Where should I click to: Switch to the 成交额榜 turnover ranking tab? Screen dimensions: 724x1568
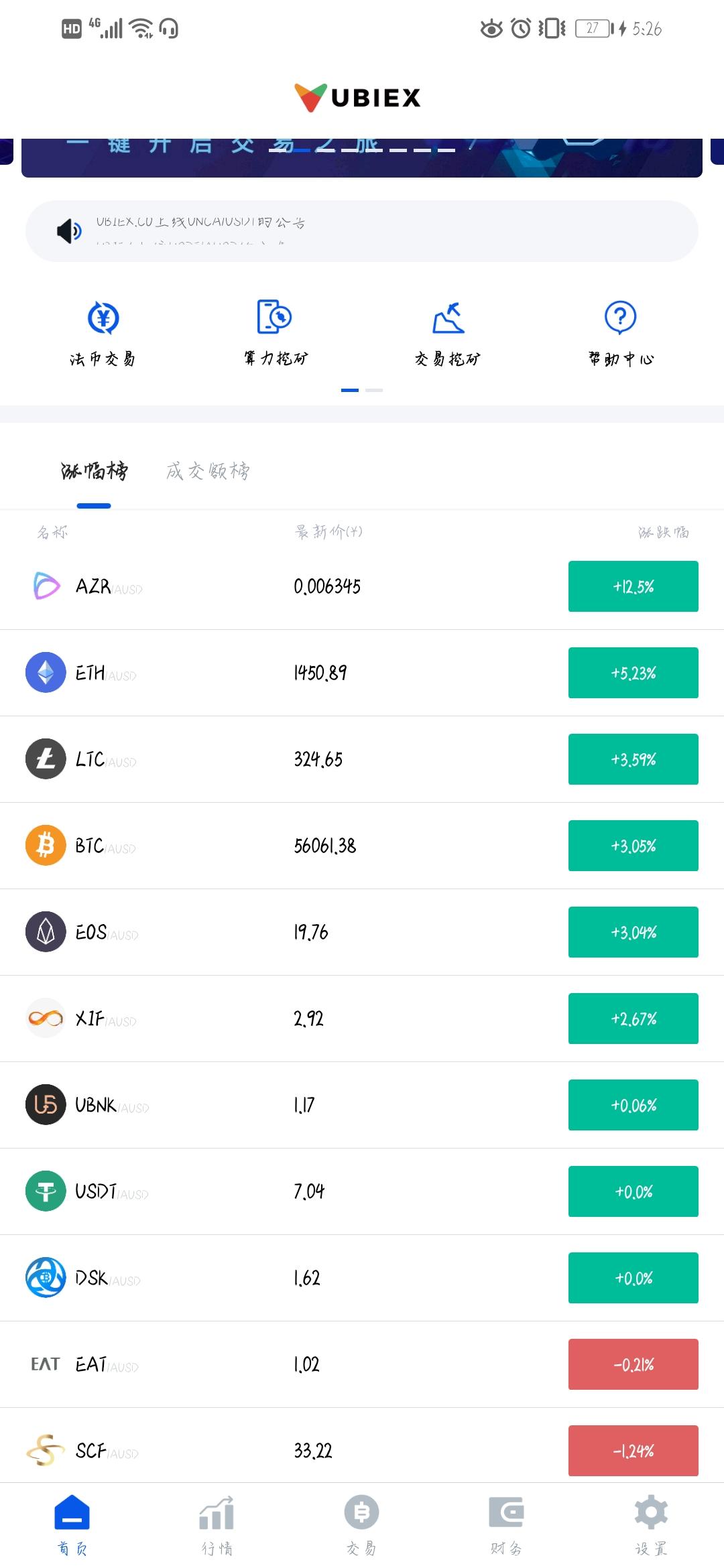coord(208,472)
